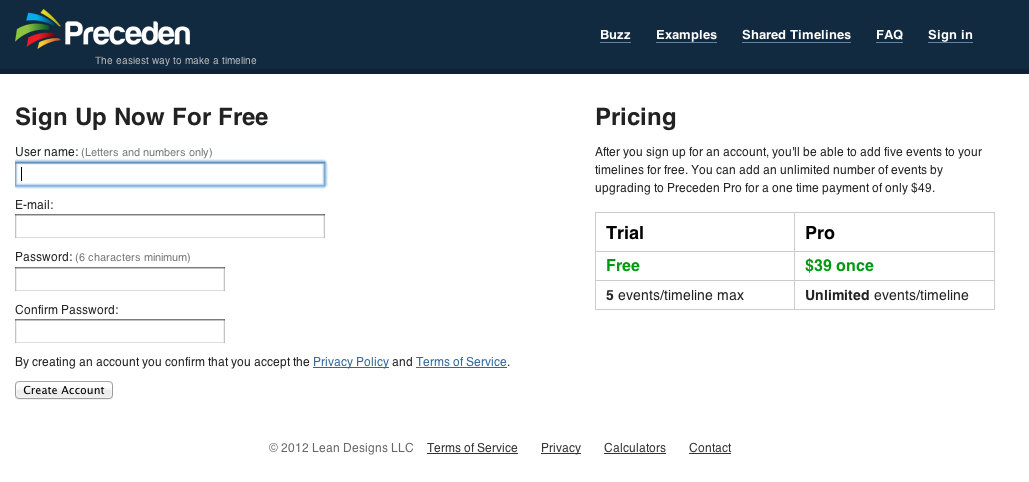Open the Contact footer link
The height and width of the screenshot is (482, 1029).
(x=710, y=448)
